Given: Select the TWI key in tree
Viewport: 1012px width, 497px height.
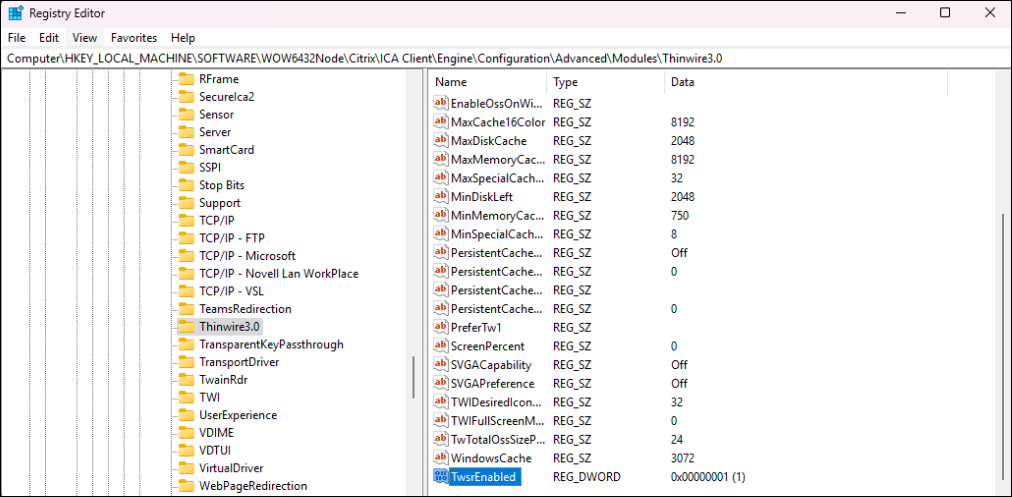Looking at the screenshot, I should [209, 397].
